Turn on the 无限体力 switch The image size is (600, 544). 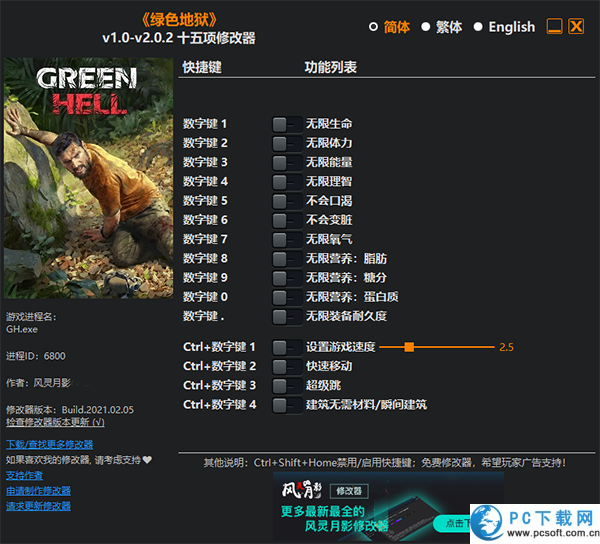286,143
